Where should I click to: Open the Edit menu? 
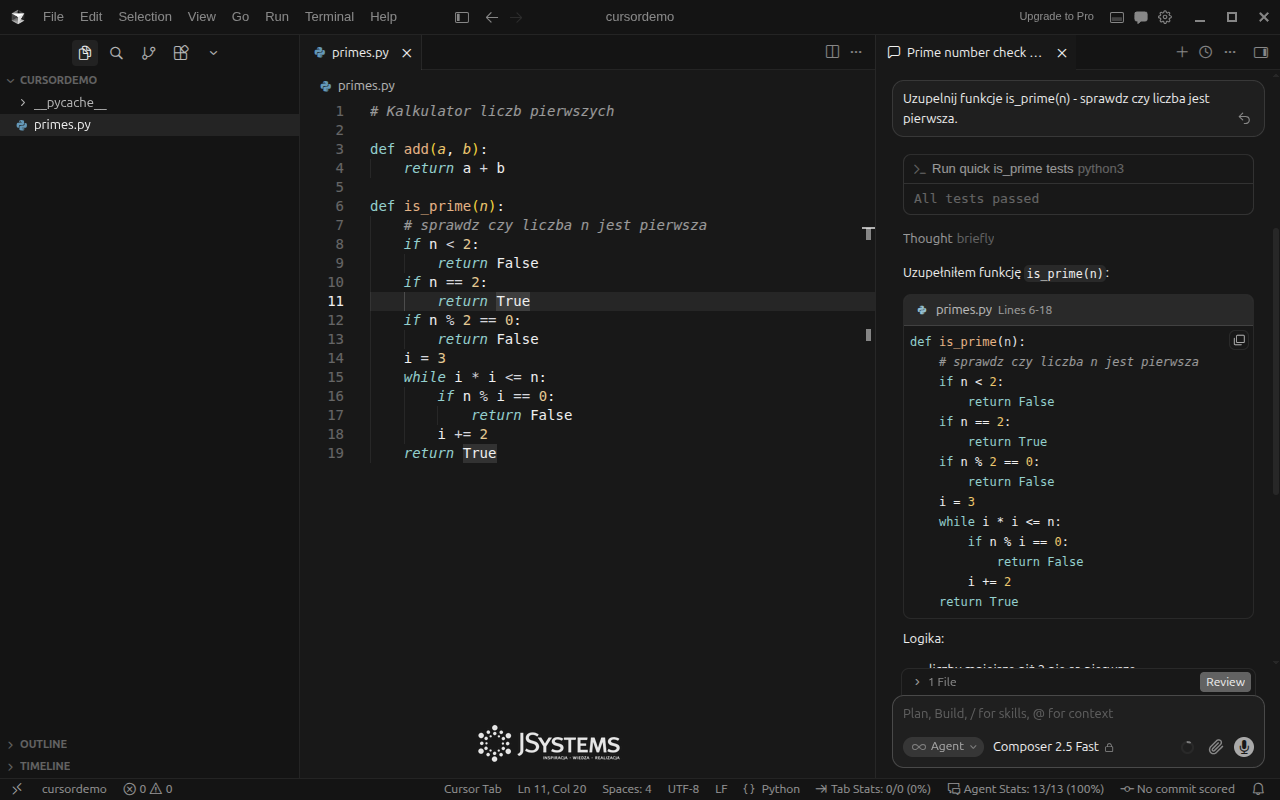point(91,17)
